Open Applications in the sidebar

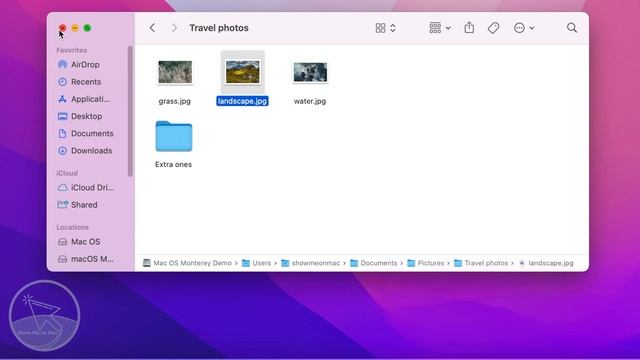pos(91,99)
